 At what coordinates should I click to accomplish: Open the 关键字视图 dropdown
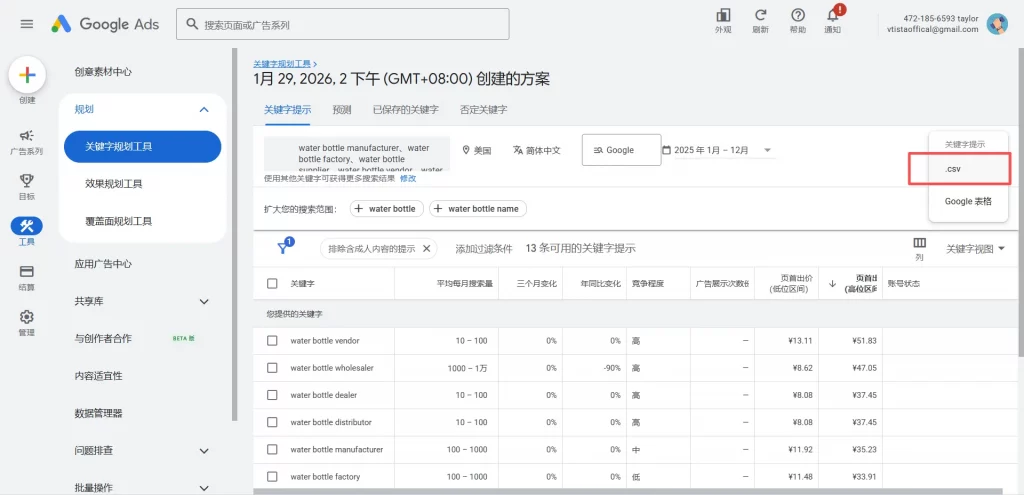click(975, 249)
